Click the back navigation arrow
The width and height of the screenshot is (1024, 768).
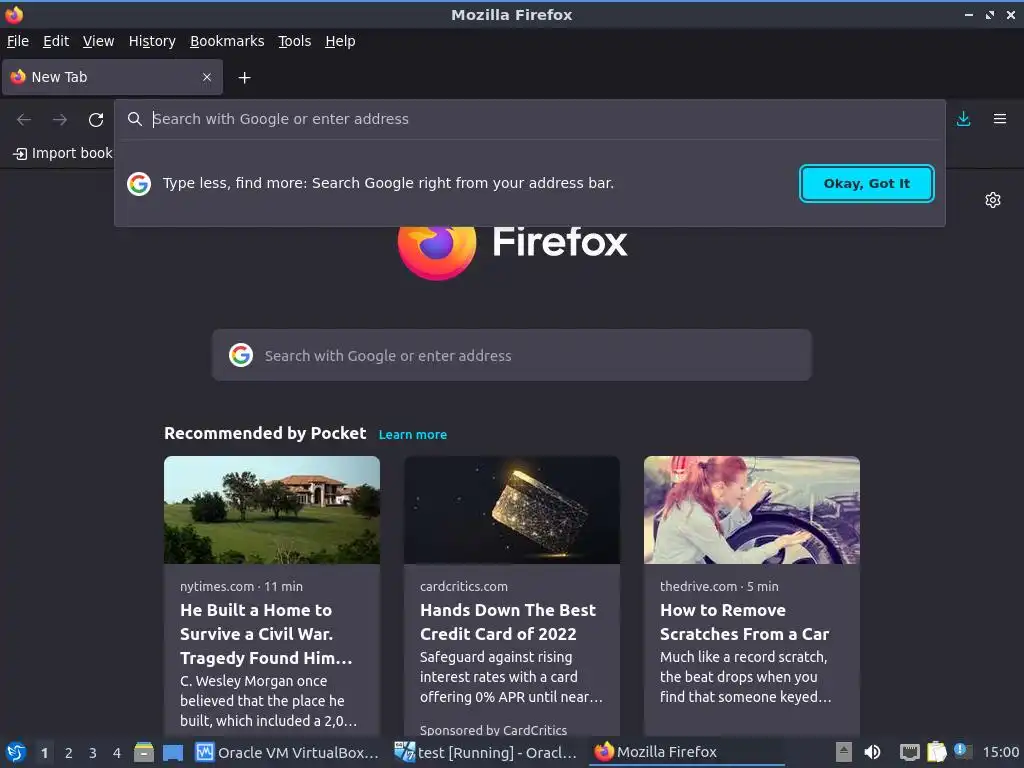point(24,120)
